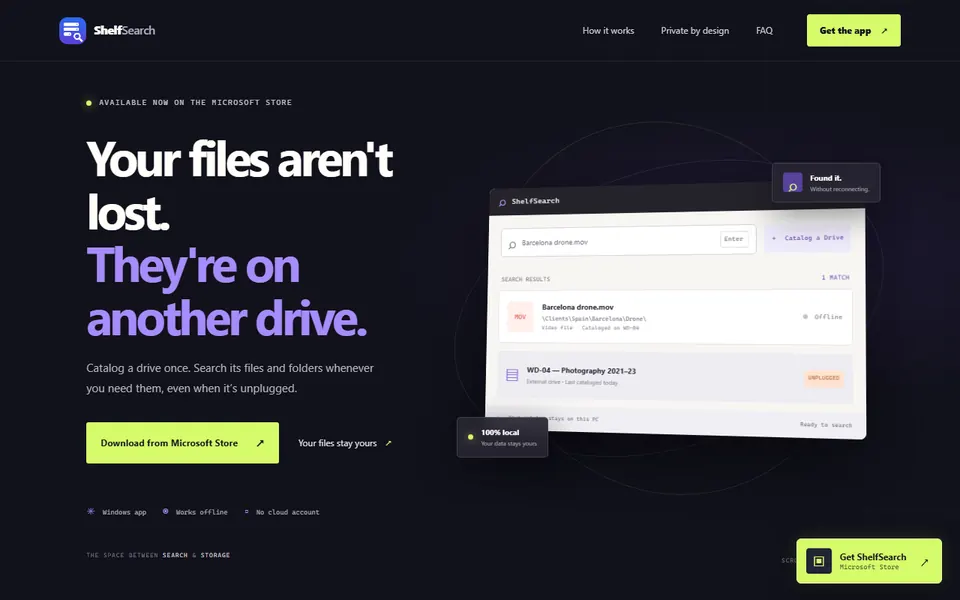Click the Enter key button in search box
Image resolution: width=960 pixels, height=600 pixels.
click(x=733, y=239)
